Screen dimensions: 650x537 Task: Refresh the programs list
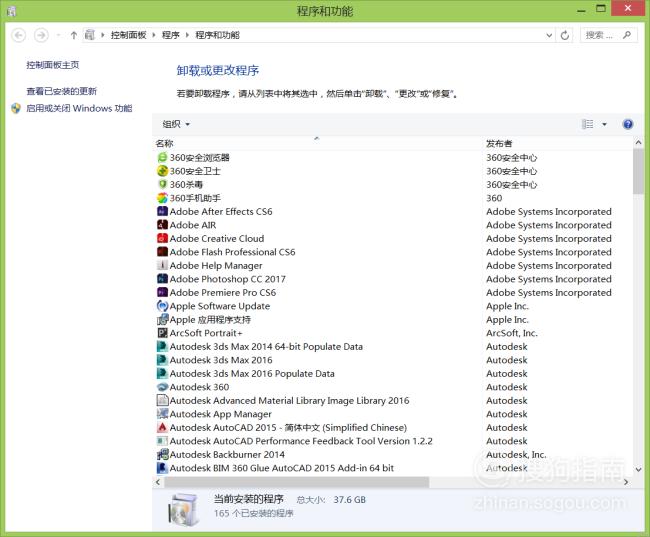pyautogui.click(x=565, y=35)
